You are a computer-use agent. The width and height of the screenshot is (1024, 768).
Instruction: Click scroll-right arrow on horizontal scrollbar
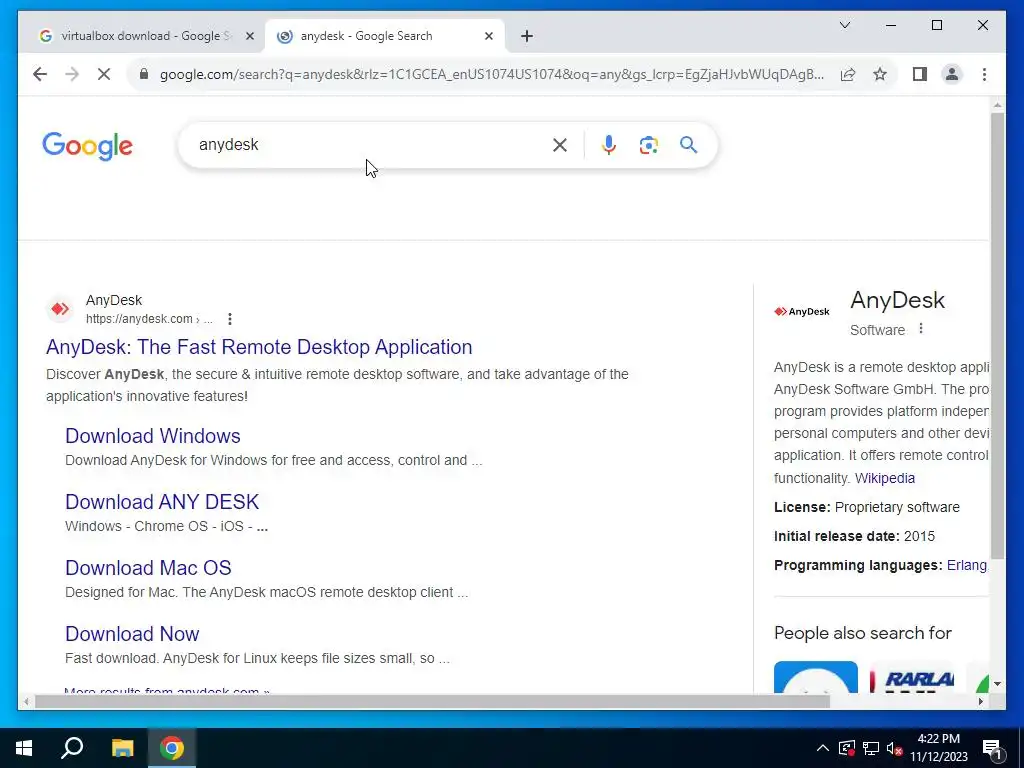980,701
